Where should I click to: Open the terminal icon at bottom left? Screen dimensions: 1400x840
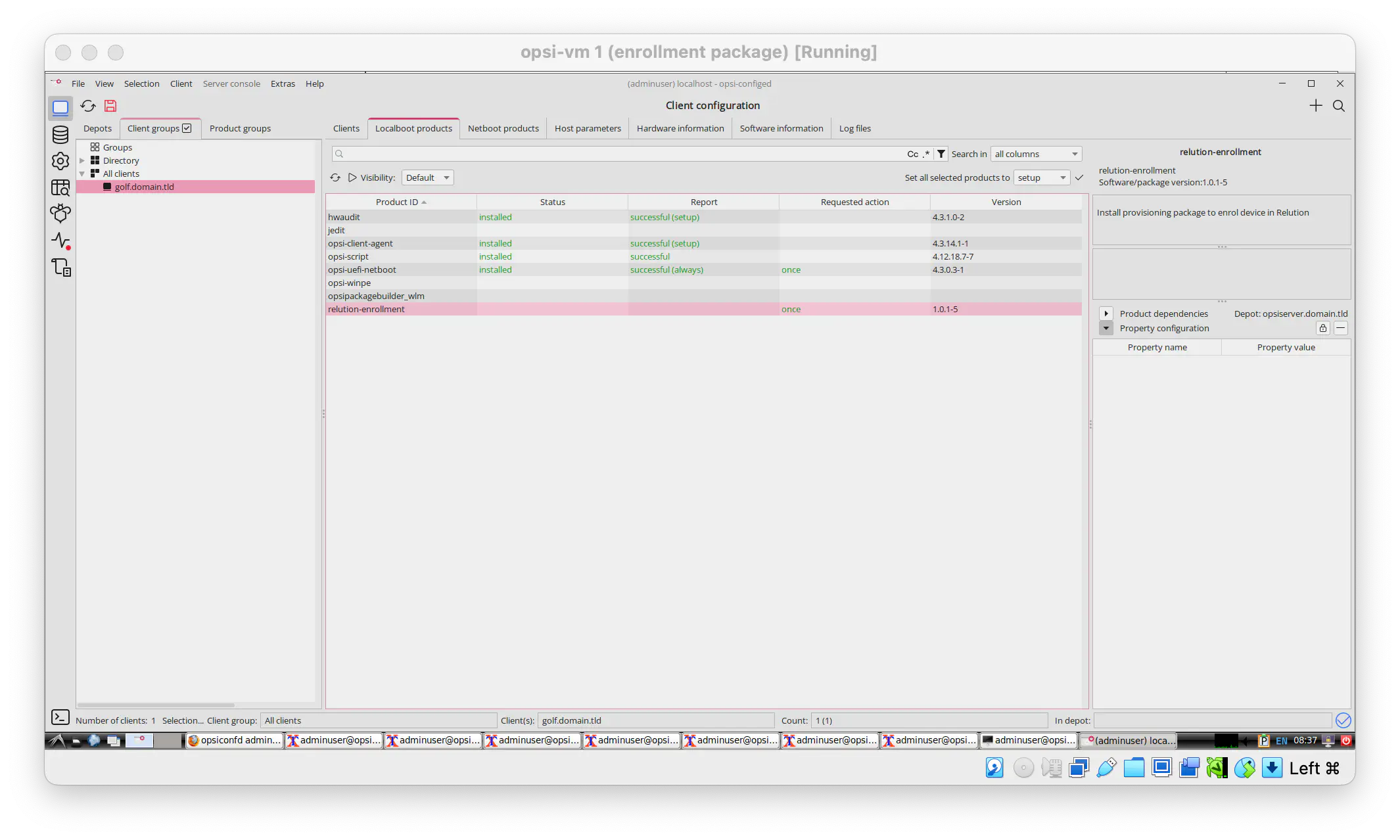click(60, 717)
